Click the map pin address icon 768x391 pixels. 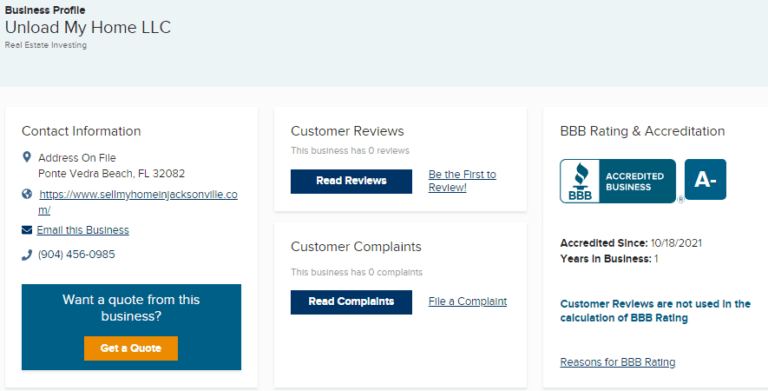(x=27, y=157)
